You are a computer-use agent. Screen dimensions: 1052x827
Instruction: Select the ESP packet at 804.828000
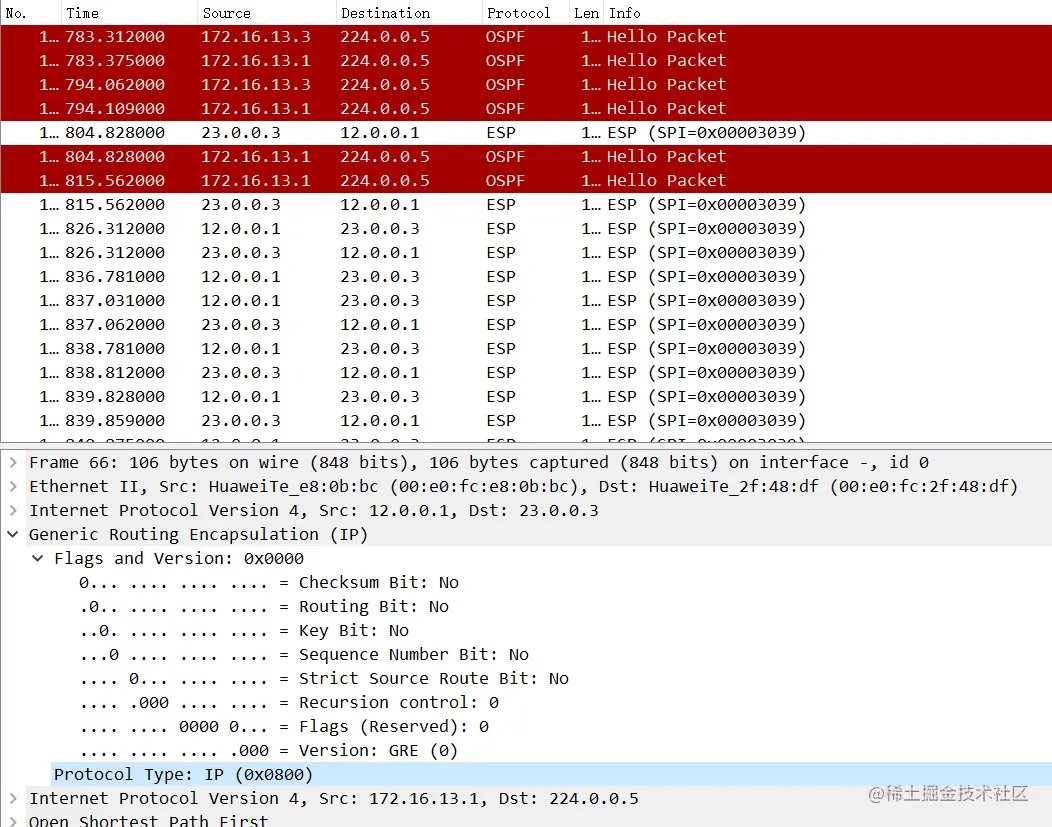pyautogui.click(x=526, y=133)
